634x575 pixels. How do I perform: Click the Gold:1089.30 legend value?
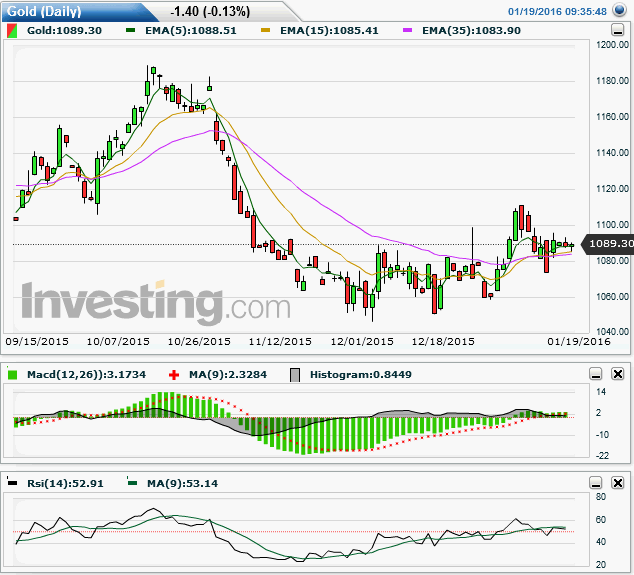64,30
